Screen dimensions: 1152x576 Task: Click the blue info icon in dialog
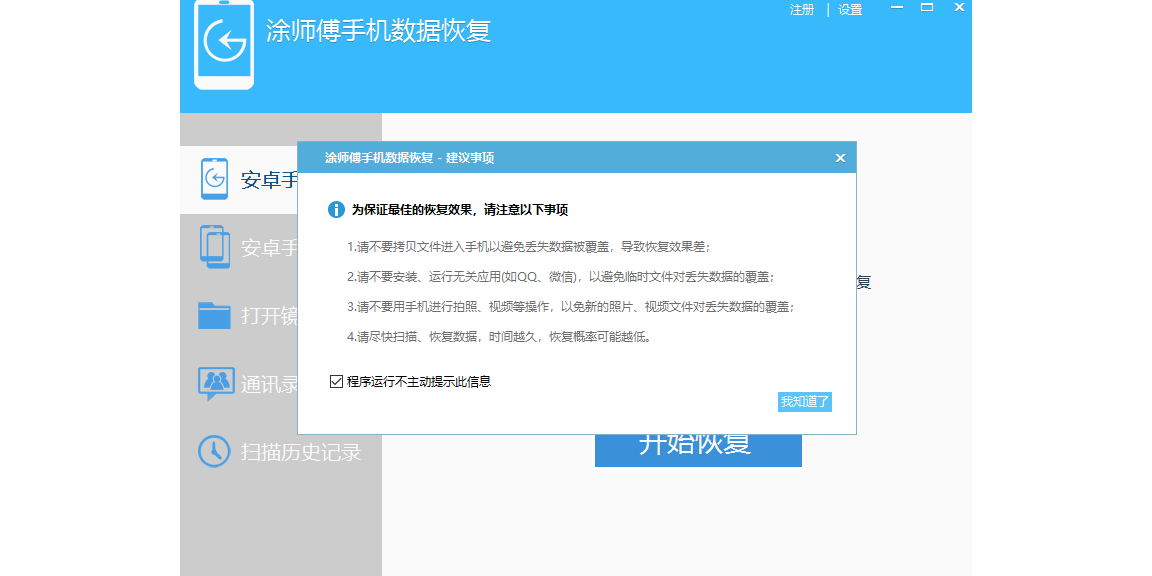click(x=336, y=210)
